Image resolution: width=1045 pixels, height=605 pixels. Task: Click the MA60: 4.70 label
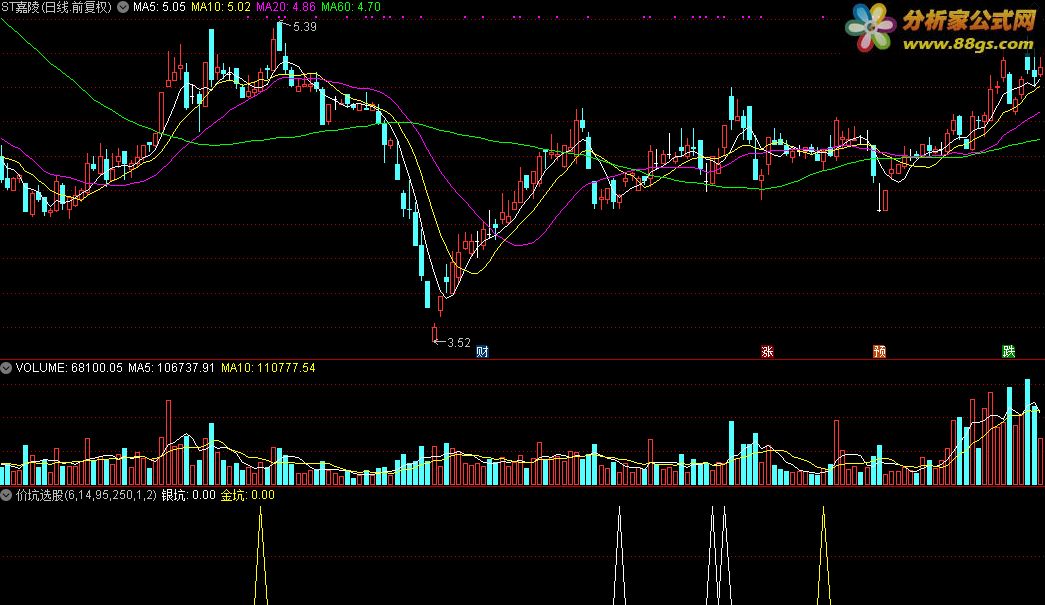pyautogui.click(x=351, y=7)
